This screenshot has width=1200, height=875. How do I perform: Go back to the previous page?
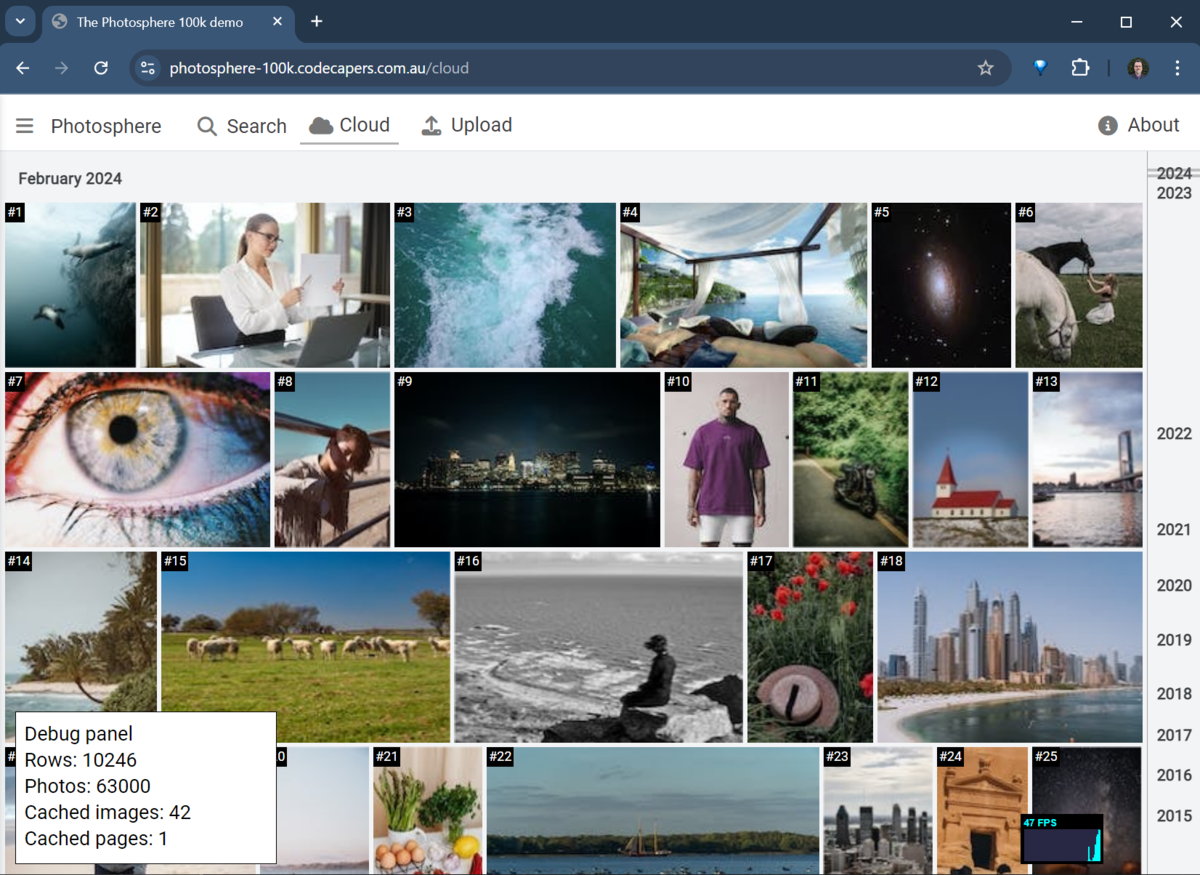tap(23, 68)
